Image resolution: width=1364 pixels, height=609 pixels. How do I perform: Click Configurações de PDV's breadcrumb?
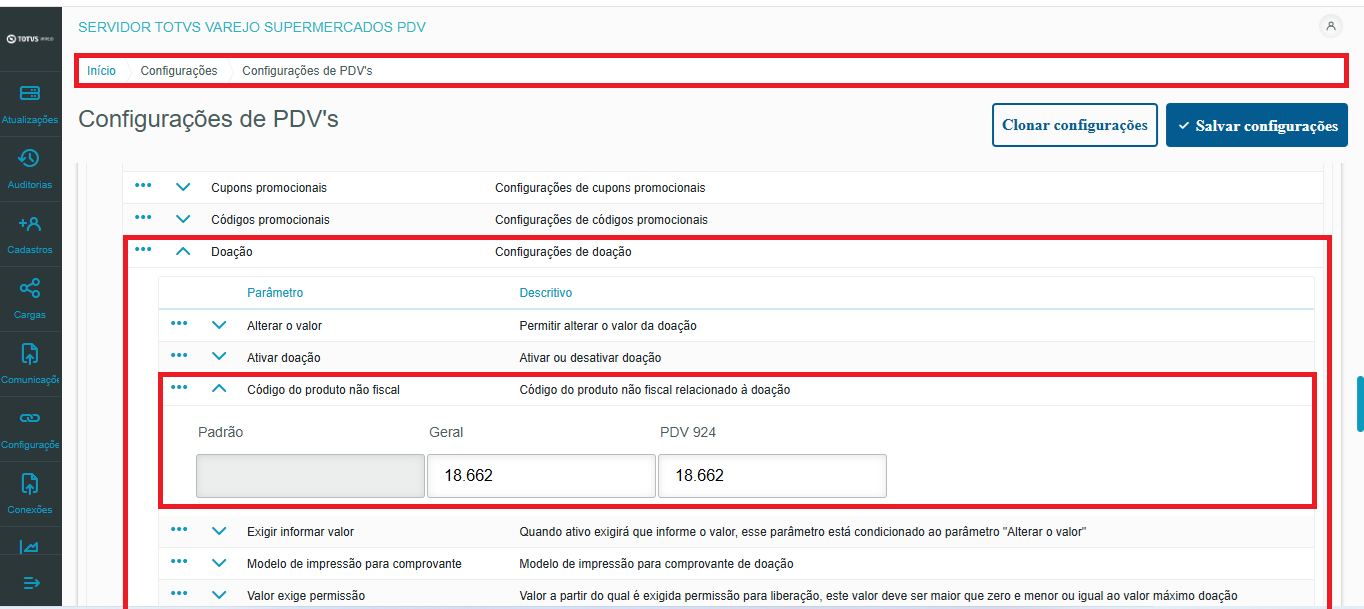[307, 71]
